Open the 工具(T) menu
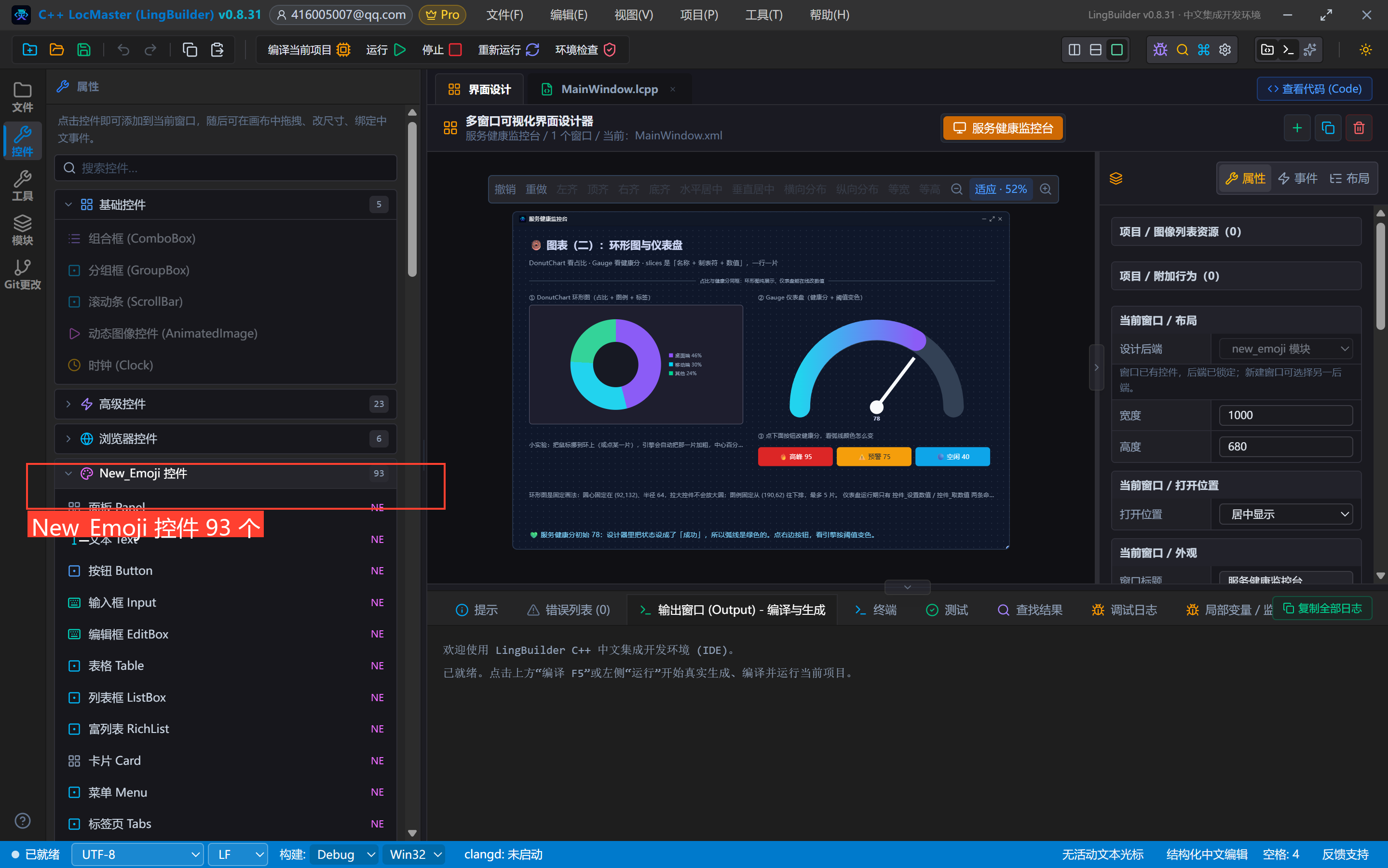Screen dimensions: 1388x868 tap(763, 15)
